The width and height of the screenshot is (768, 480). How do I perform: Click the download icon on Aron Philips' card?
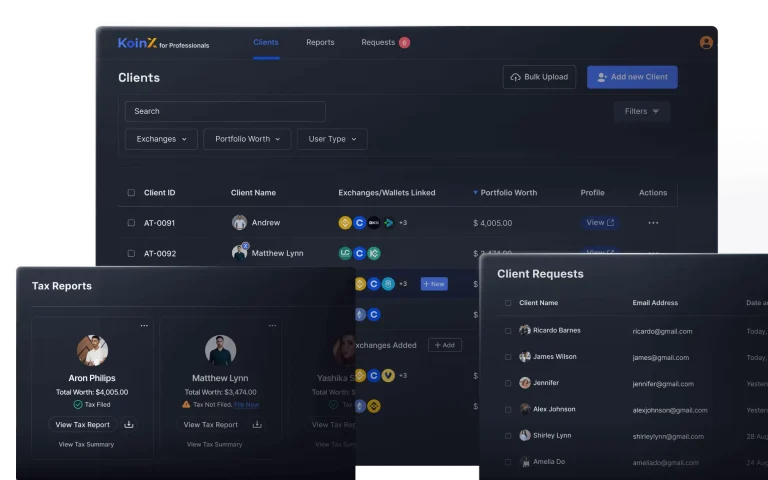pos(129,424)
